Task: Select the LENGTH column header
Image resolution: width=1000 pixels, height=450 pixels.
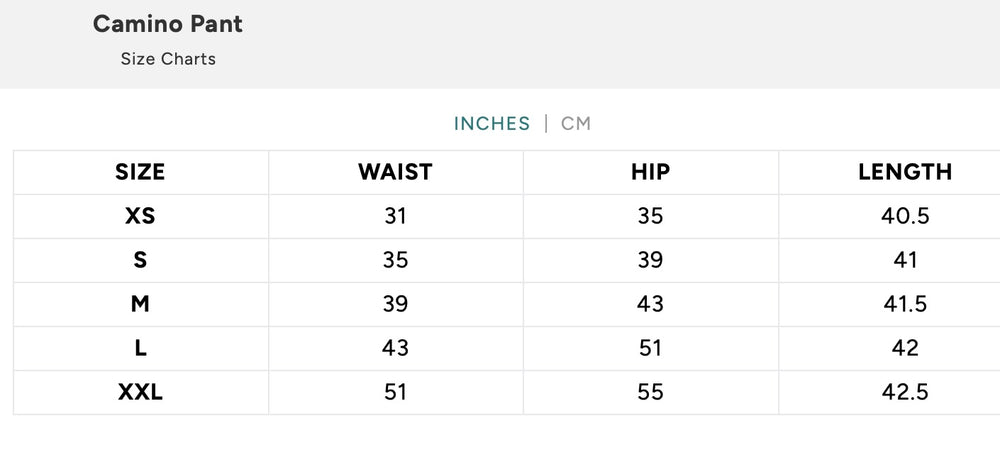Action: point(905,172)
